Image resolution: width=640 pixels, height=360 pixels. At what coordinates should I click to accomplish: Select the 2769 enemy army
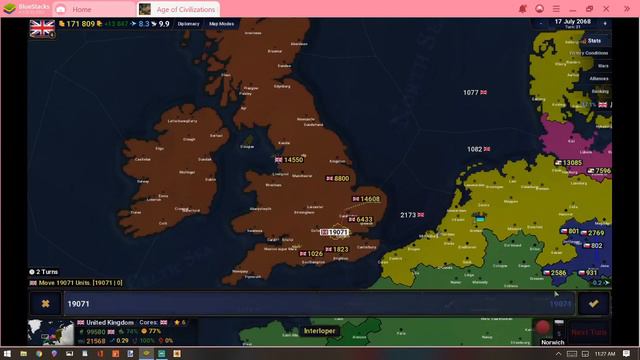[592, 233]
